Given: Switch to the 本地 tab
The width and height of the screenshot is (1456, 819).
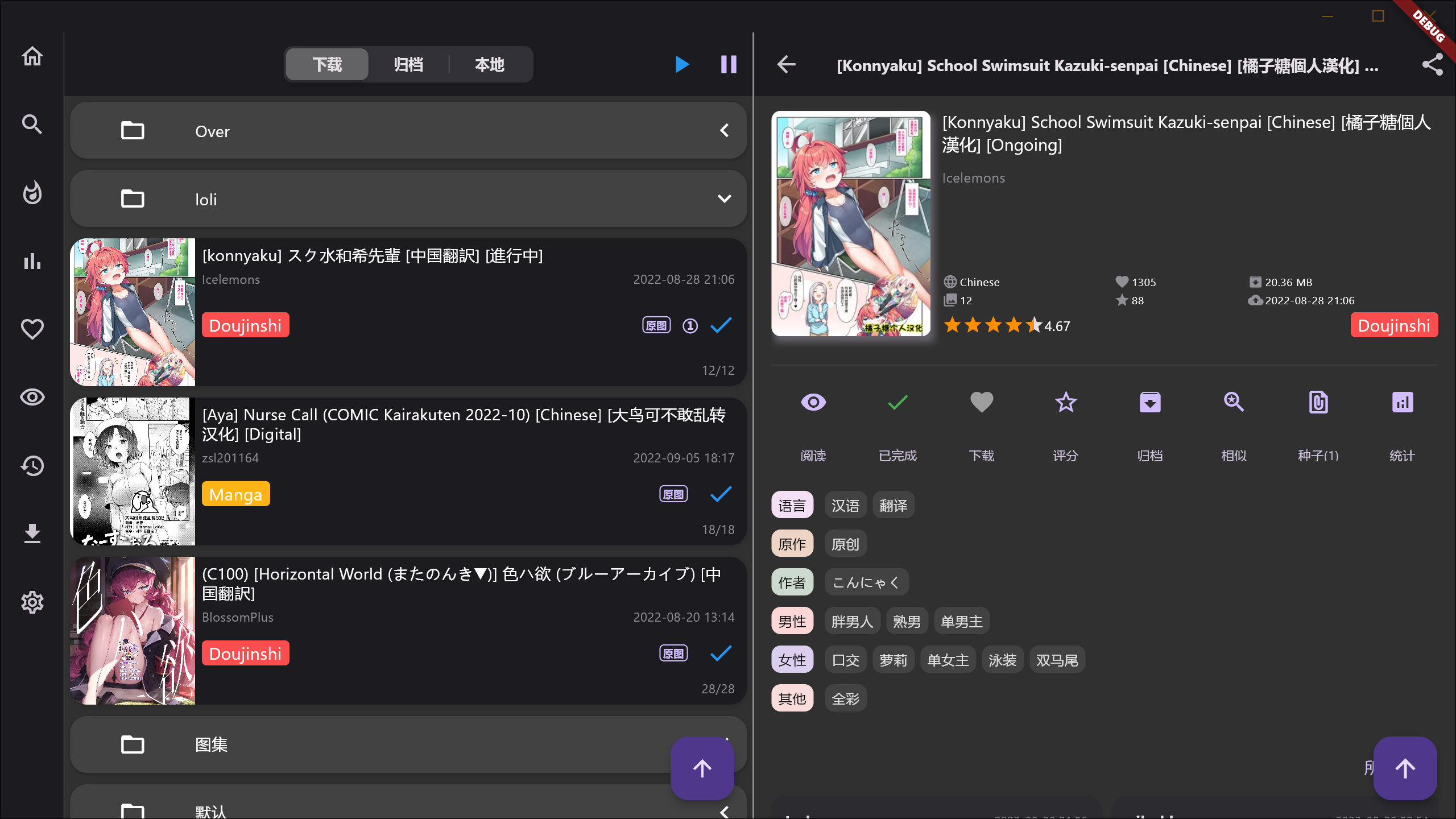Looking at the screenshot, I should click(490, 65).
